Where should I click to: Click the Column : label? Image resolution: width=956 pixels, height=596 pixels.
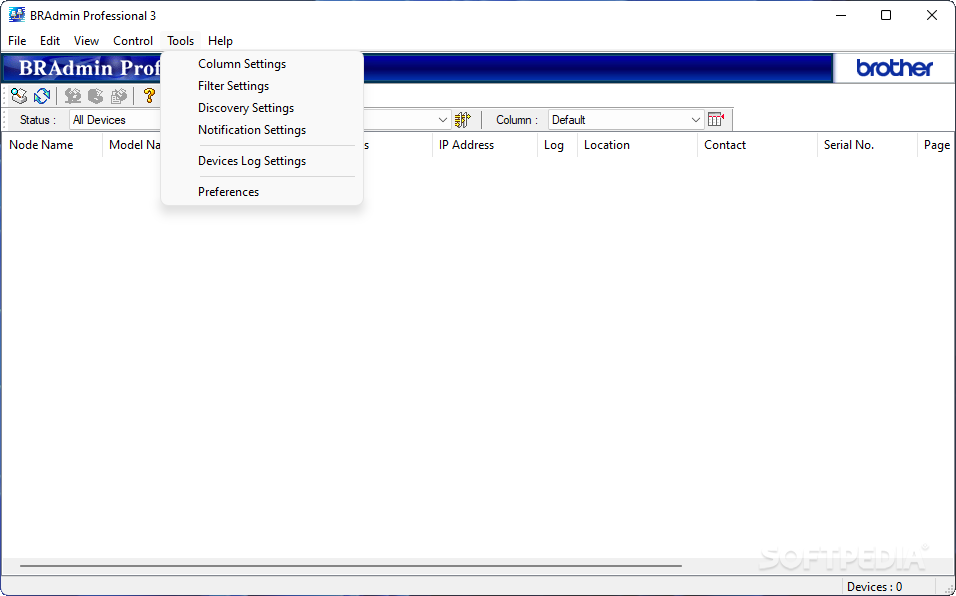tap(517, 120)
